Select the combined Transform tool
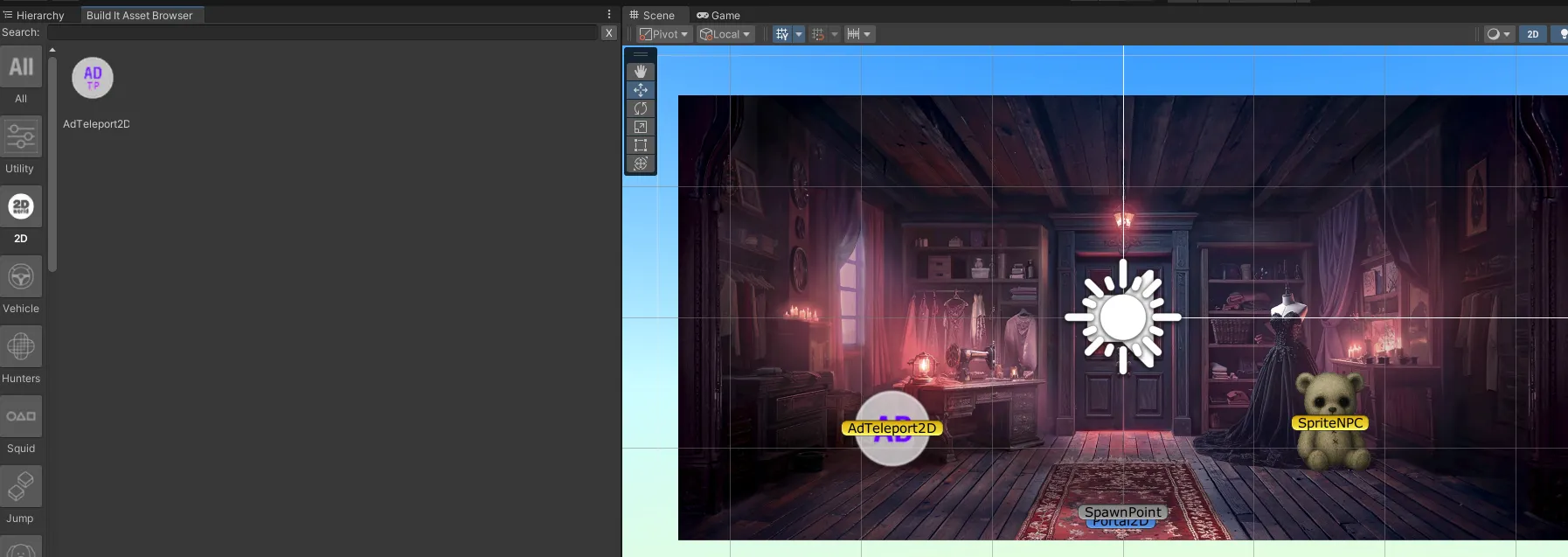 641,164
